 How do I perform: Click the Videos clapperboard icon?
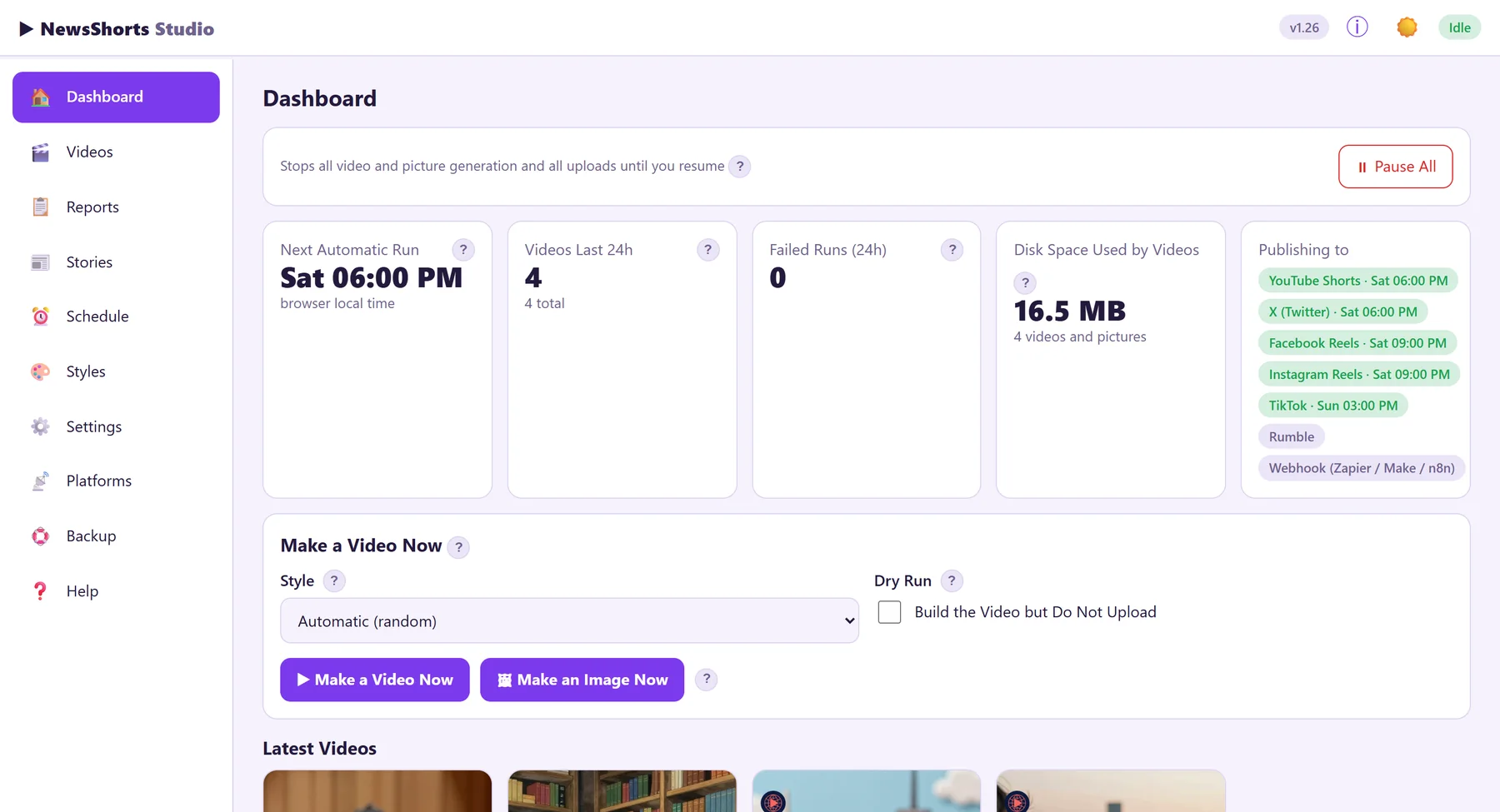pyautogui.click(x=40, y=152)
